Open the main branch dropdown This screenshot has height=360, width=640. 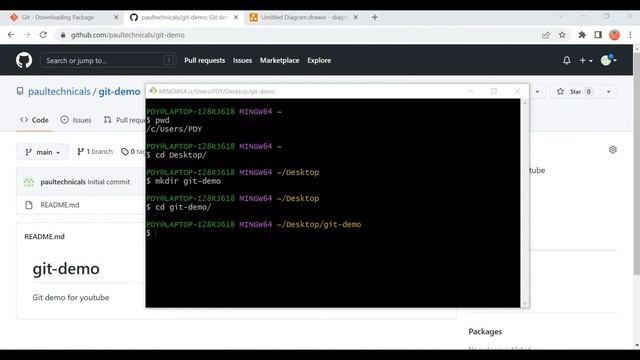pyautogui.click(x=42, y=152)
